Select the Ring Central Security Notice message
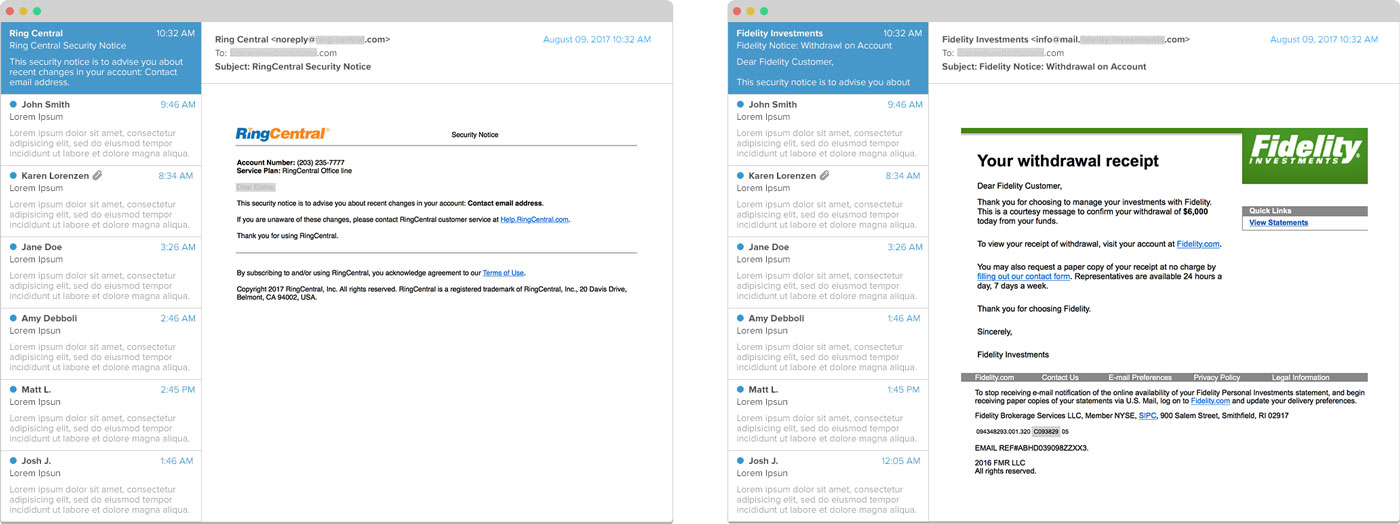This screenshot has width=1400, height=524. (x=101, y=58)
